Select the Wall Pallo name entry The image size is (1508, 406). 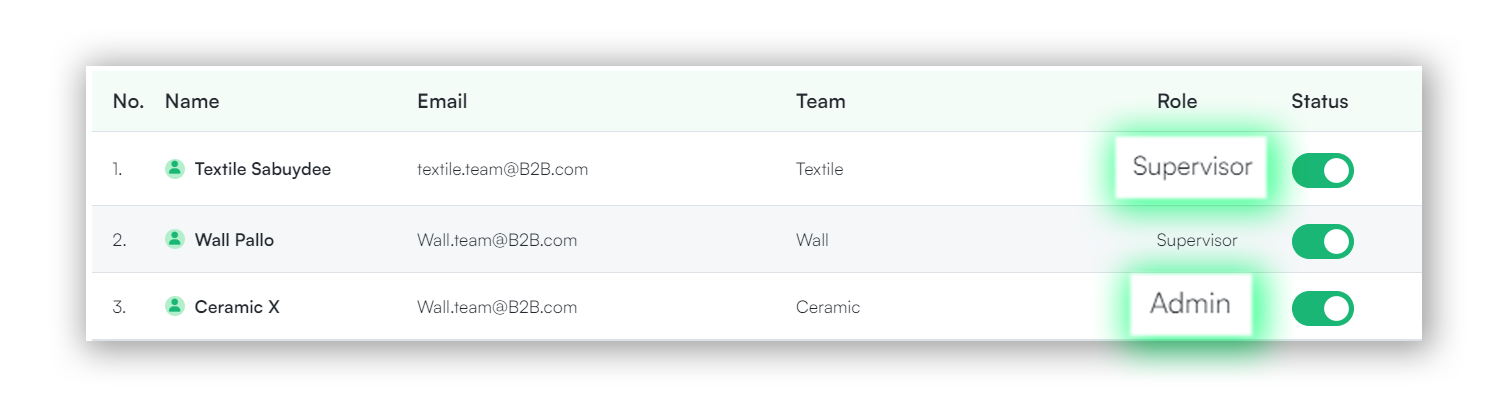click(x=234, y=240)
